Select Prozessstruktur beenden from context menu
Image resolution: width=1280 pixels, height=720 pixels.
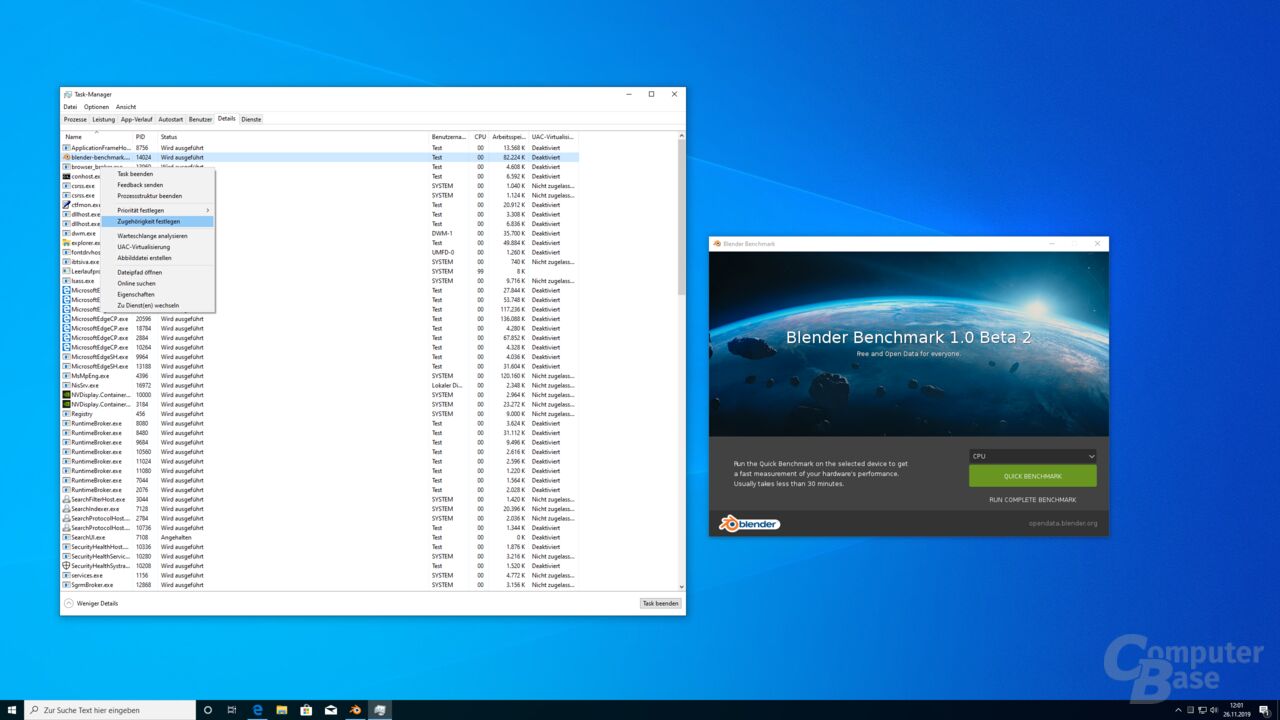157,196
